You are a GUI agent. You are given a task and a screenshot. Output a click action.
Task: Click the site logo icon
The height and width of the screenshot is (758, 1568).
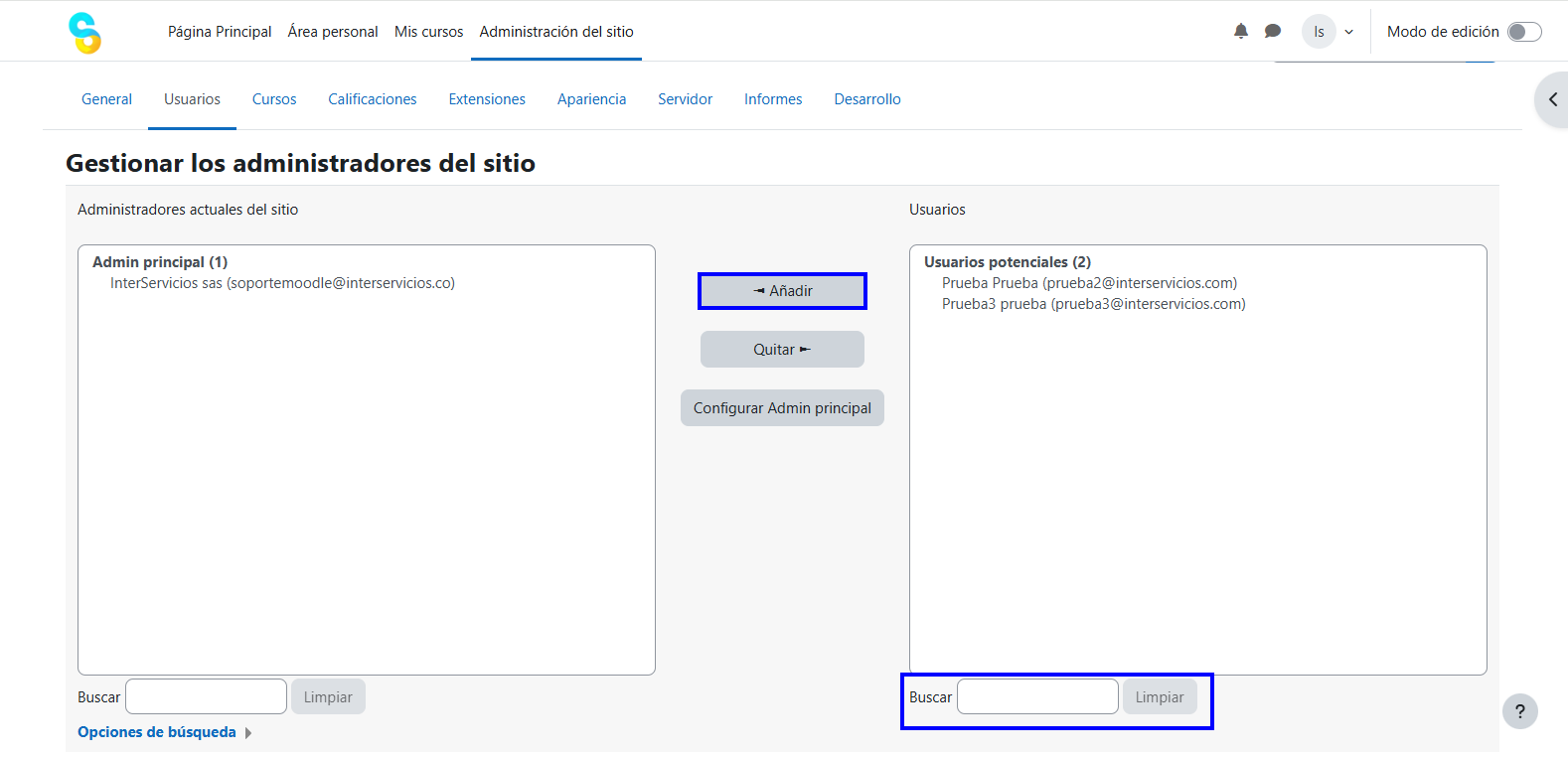tap(85, 32)
